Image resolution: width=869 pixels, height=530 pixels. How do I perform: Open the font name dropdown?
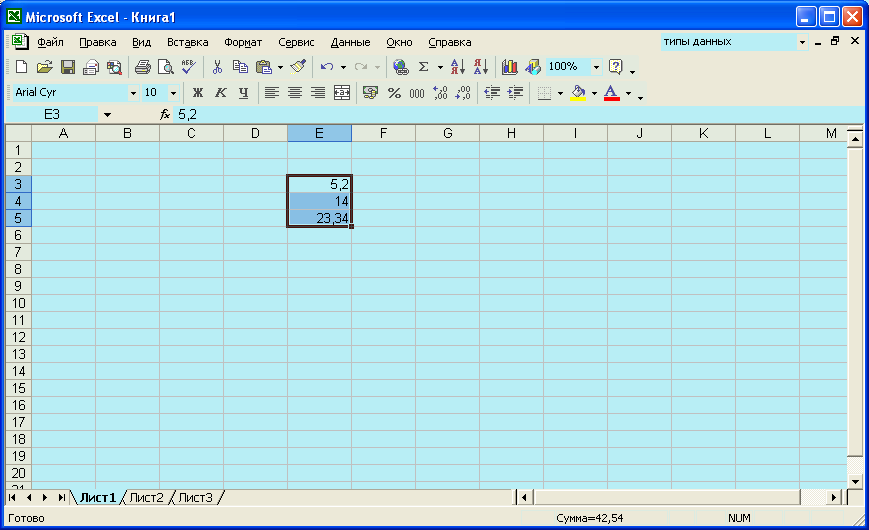[x=133, y=93]
